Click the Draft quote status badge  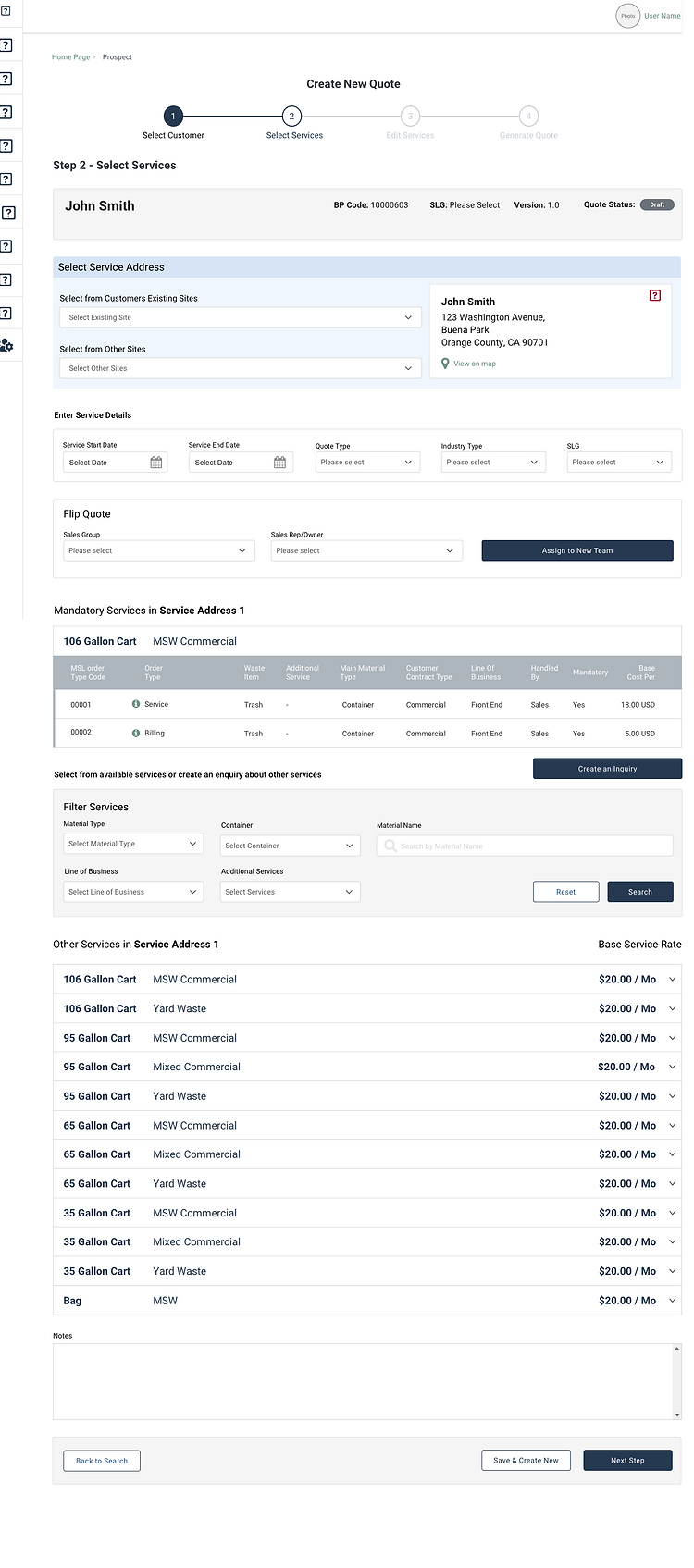point(657,204)
